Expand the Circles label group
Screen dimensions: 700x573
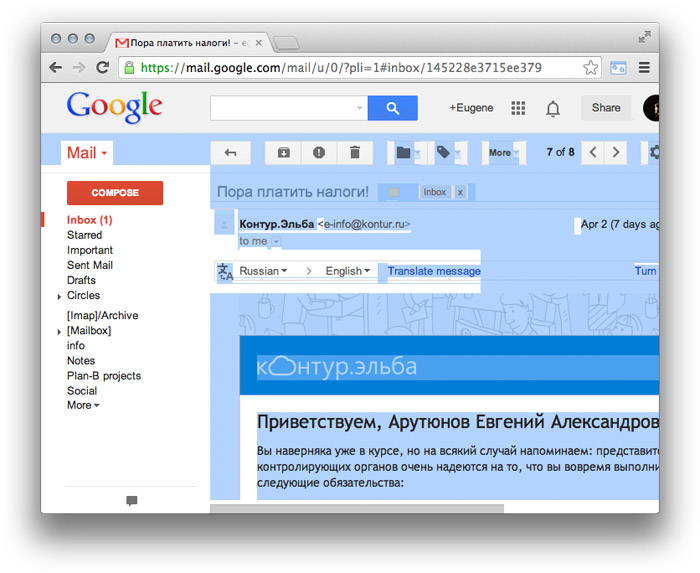coord(59,297)
